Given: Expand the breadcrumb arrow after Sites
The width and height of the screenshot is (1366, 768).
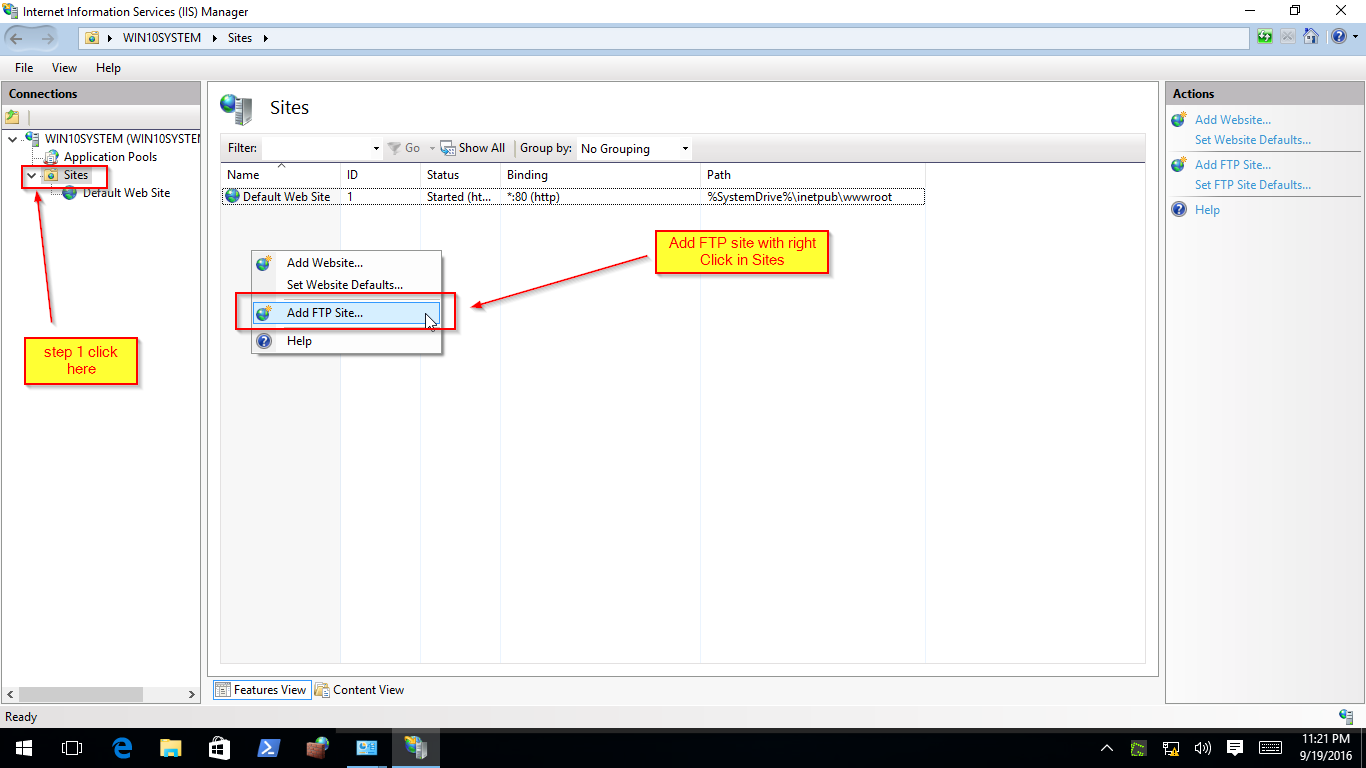Looking at the screenshot, I should pyautogui.click(x=266, y=38).
